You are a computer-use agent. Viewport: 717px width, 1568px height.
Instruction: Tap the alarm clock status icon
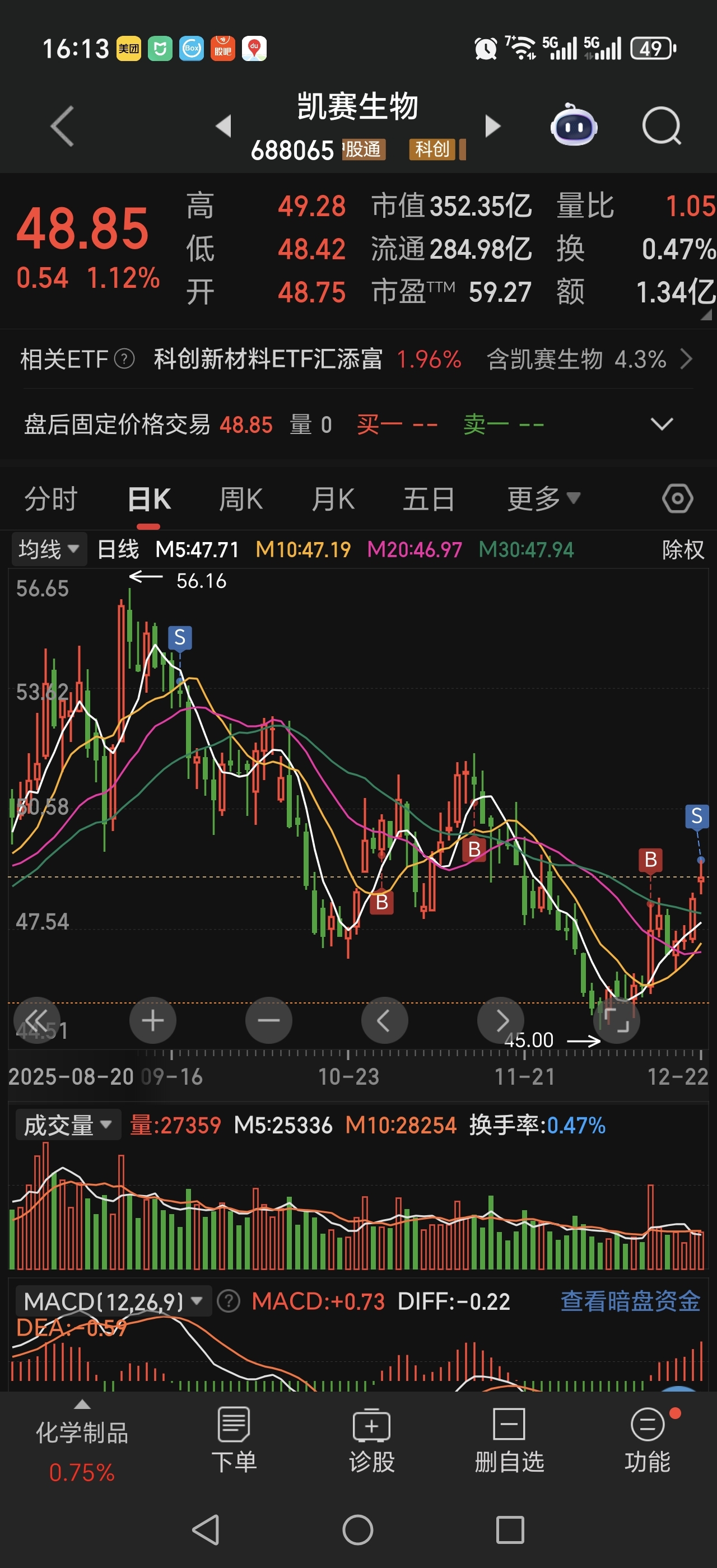pyautogui.click(x=485, y=49)
